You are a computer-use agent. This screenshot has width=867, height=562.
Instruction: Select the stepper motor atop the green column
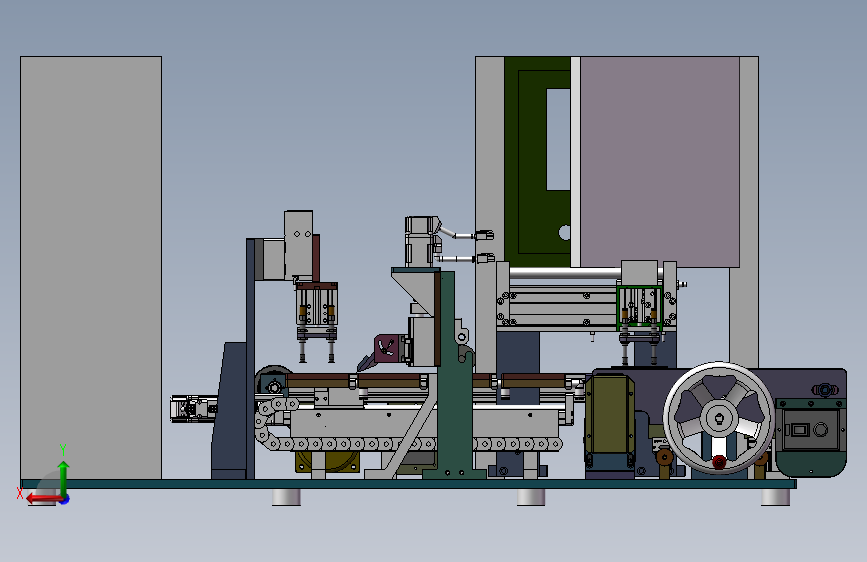(422, 241)
